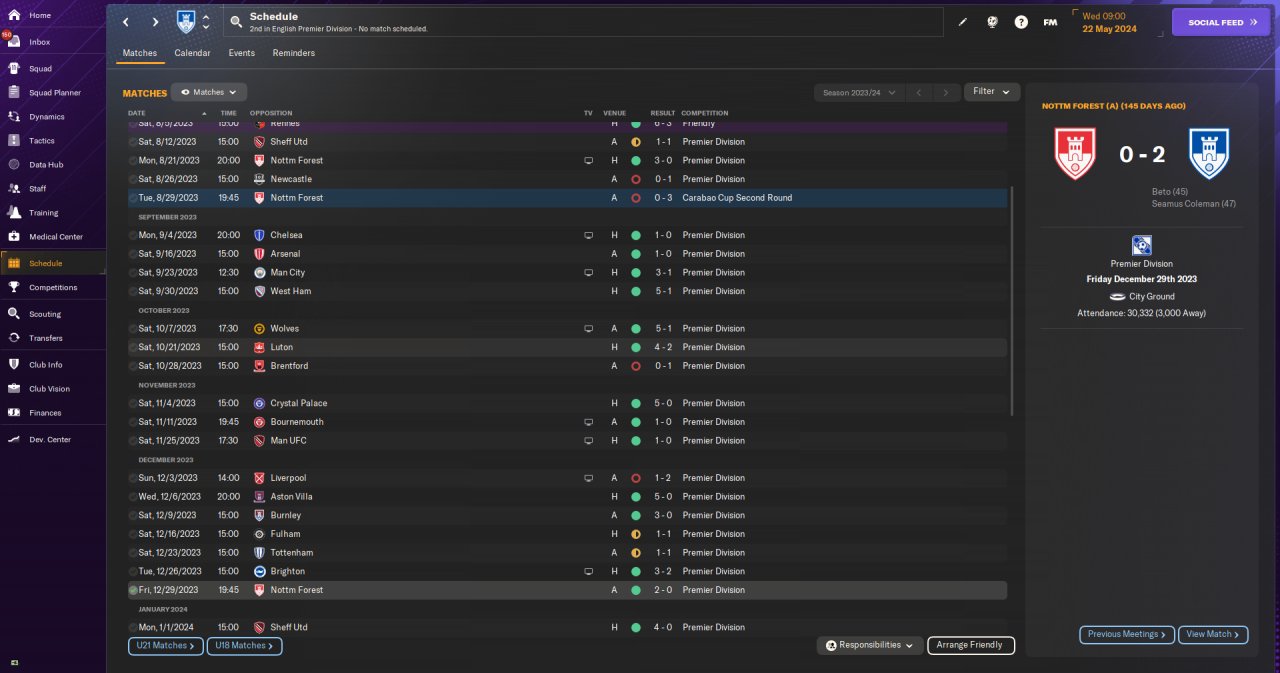Open the Responsibilities dropdown

click(x=869, y=645)
